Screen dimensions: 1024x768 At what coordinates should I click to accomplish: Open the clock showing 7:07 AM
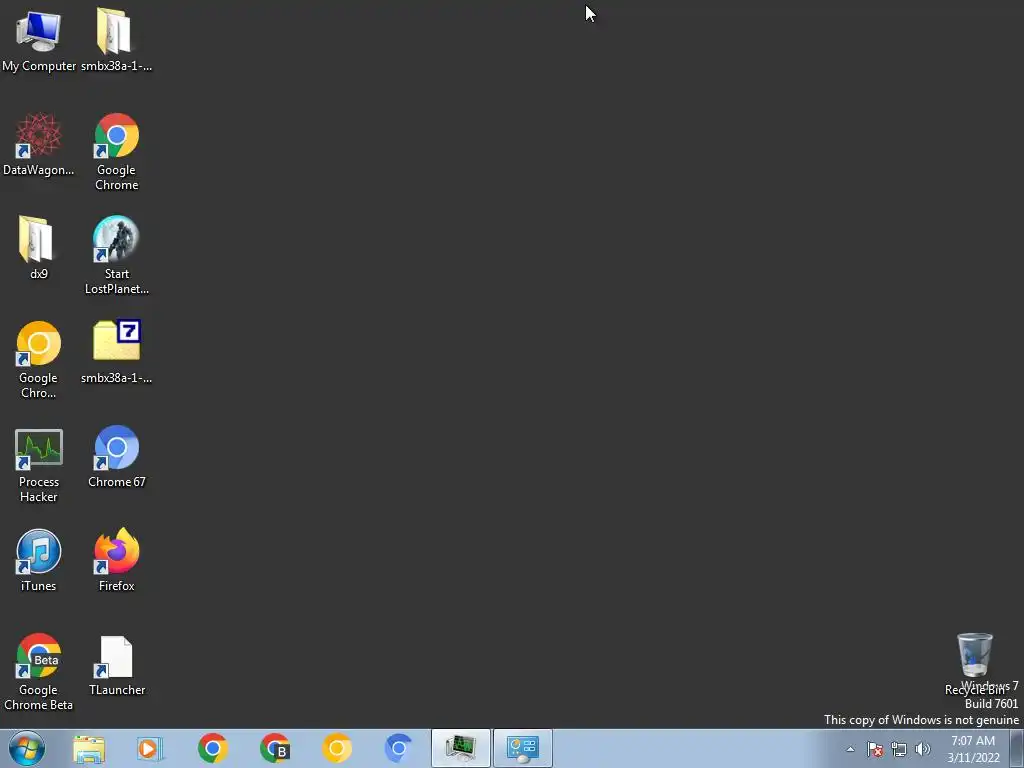[x=973, y=749]
